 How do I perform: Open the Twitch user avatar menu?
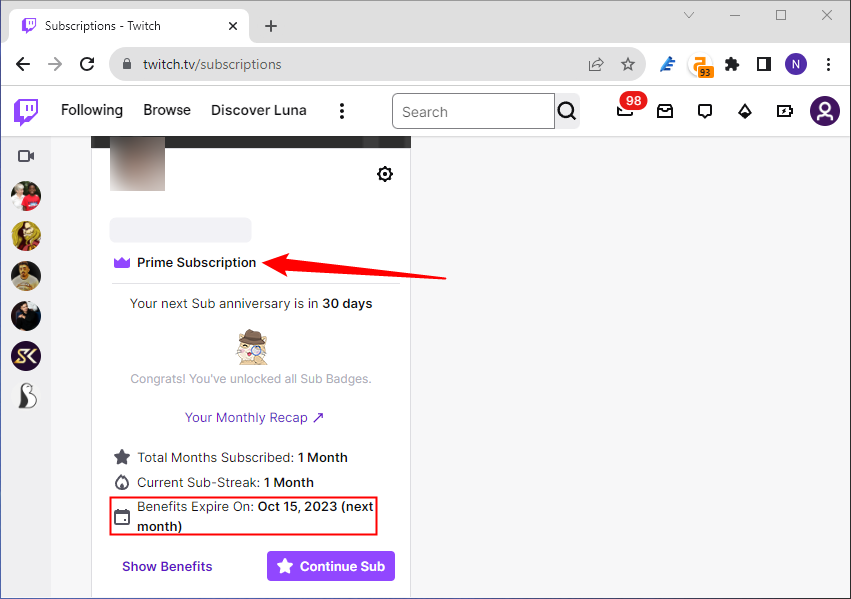pyautogui.click(x=824, y=111)
